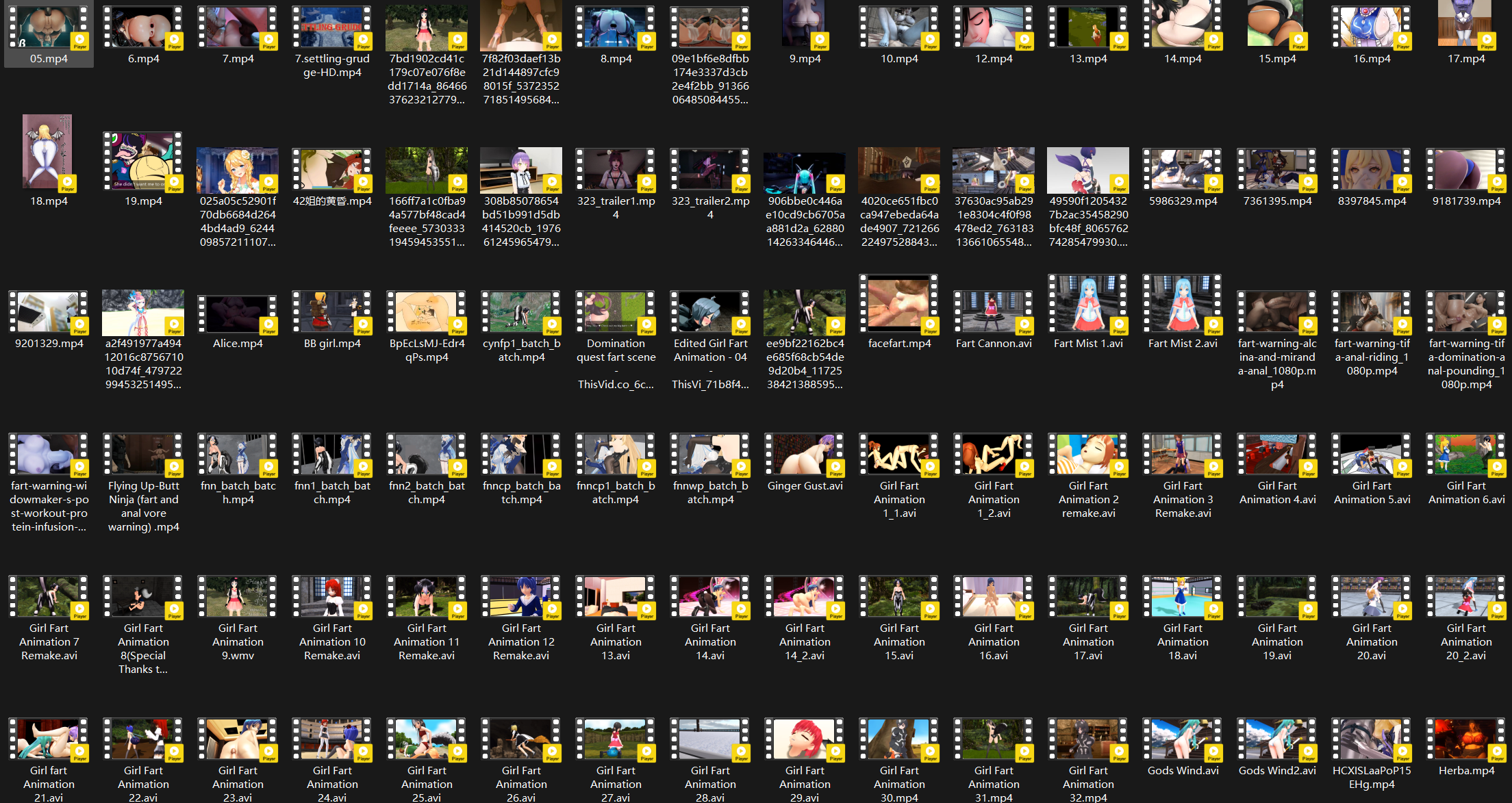
Task: Click the 5986329.mp4 video icon
Action: pyautogui.click(x=1183, y=169)
